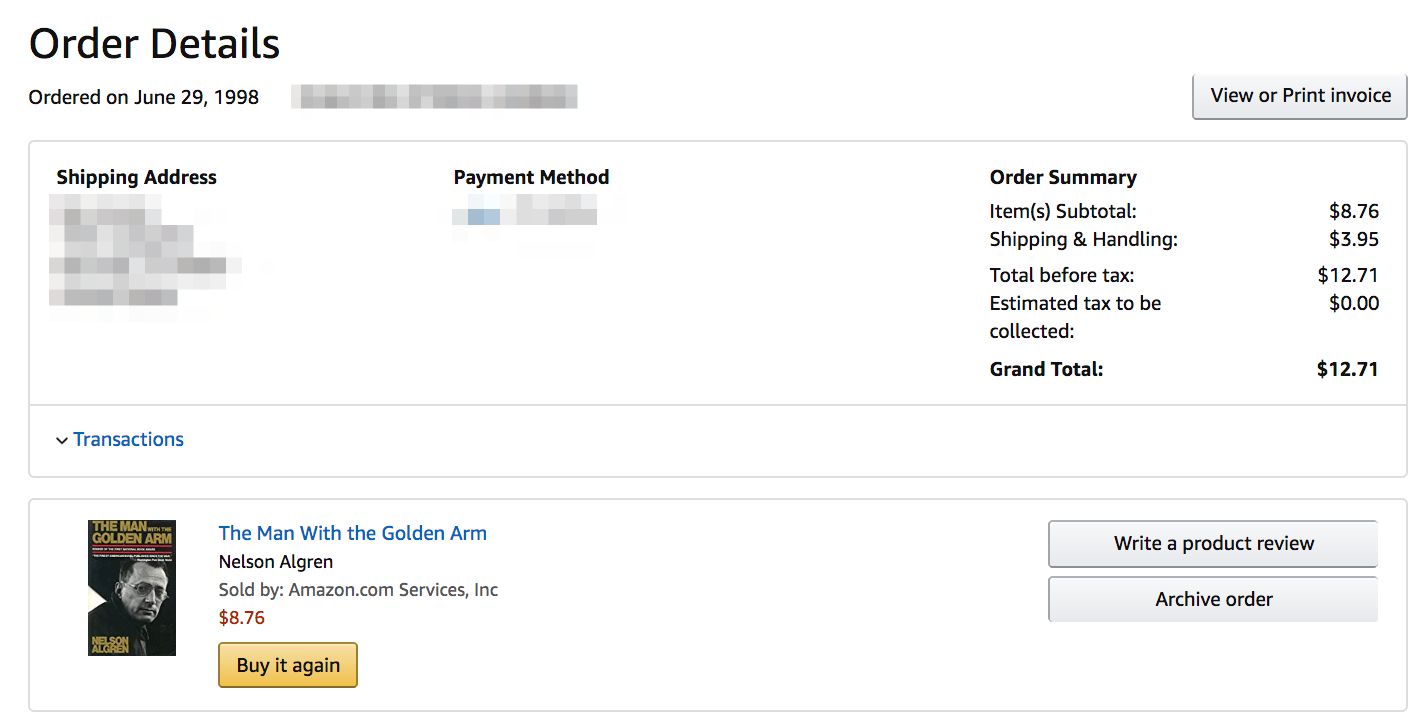Click the View or Print invoice button
Viewport: 1420px width, 724px height.
coord(1300,96)
